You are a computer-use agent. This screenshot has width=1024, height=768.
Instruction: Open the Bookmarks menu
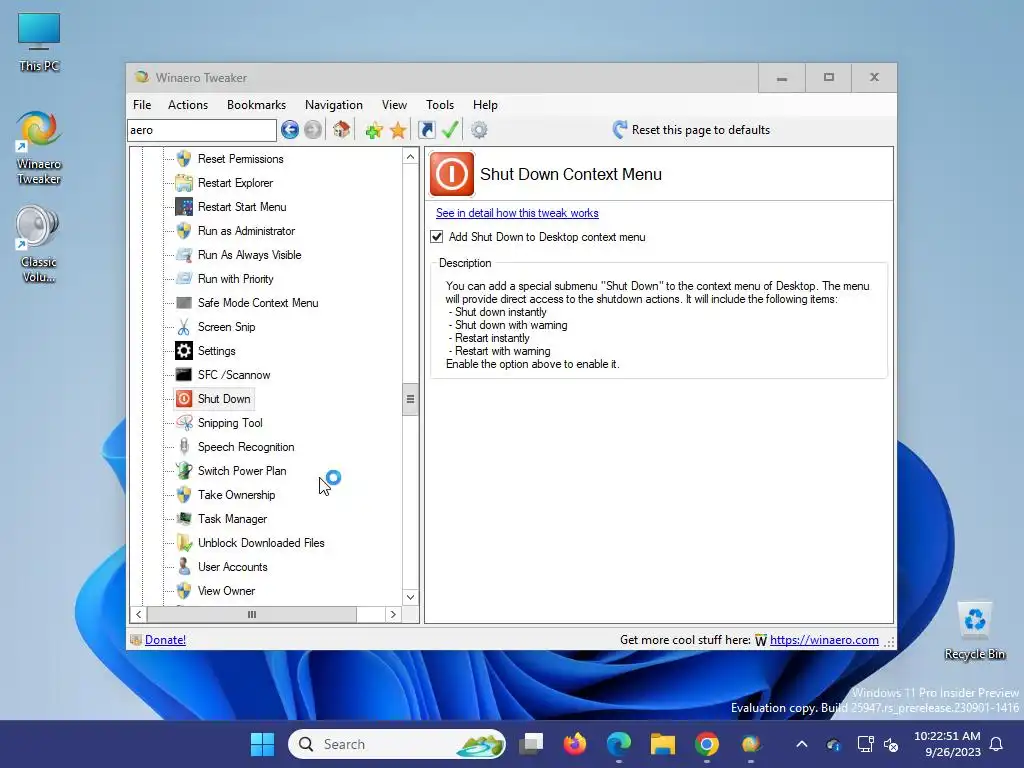click(x=256, y=104)
